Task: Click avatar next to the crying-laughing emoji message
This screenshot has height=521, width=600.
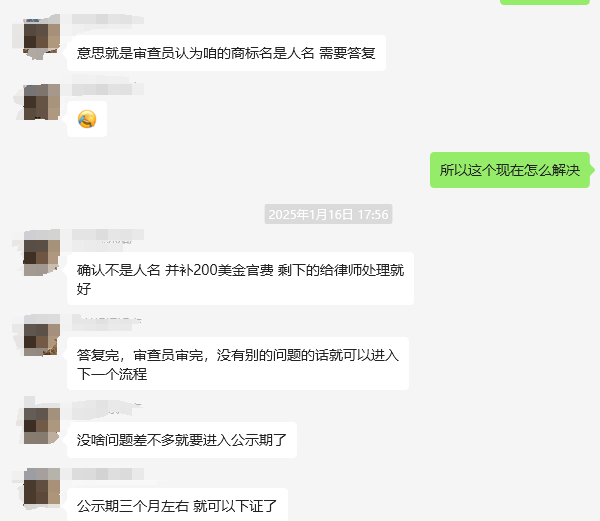Action: coord(42,102)
